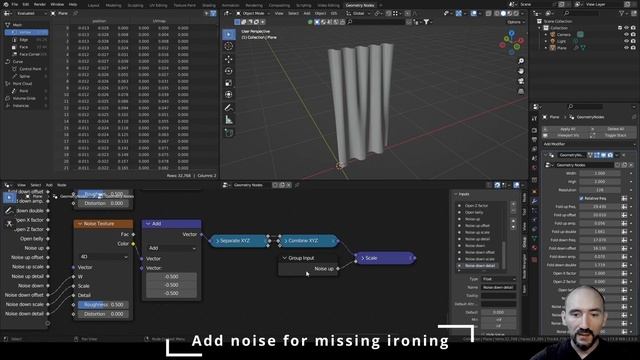The height and width of the screenshot is (360, 640).
Task: Adjust Distortion slider on Noise Texture node
Action: click(103, 314)
